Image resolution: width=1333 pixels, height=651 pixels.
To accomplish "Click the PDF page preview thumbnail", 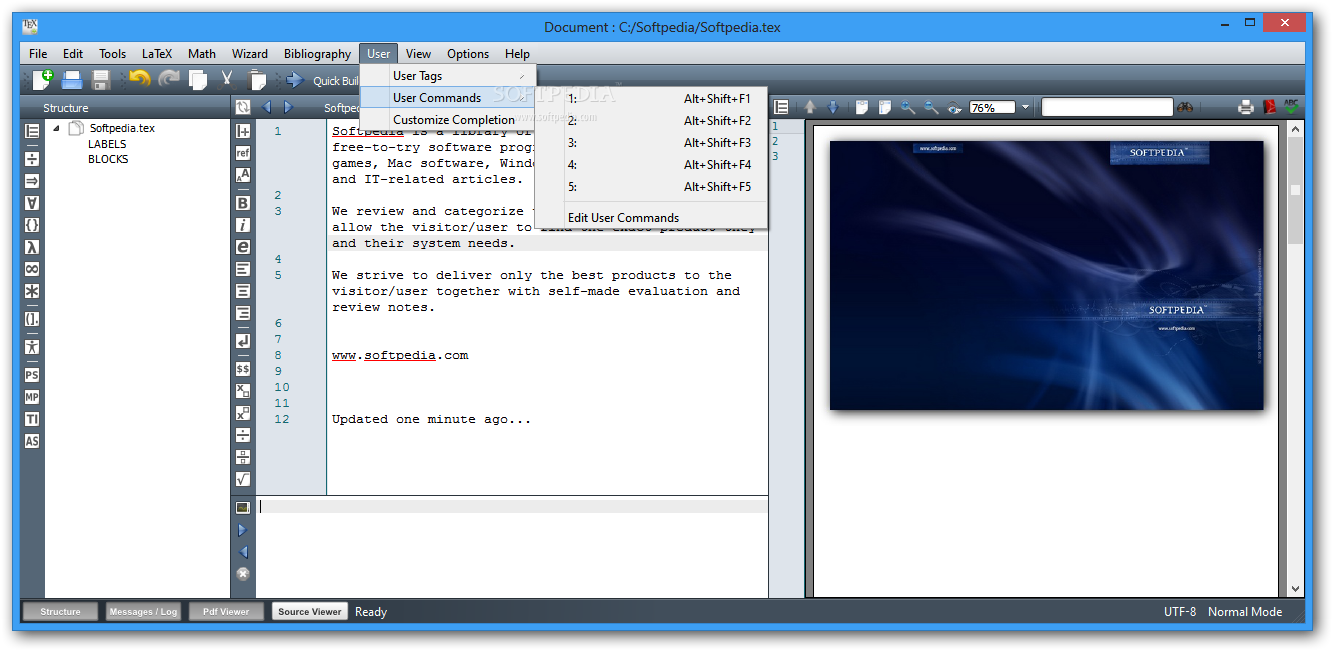I will 1046,275.
